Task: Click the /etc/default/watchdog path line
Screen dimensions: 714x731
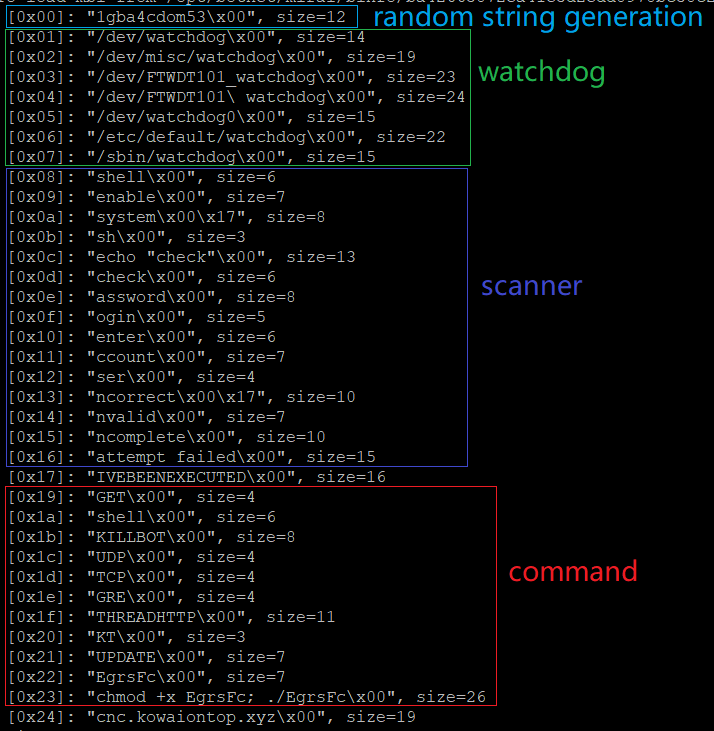Action: (x=227, y=137)
